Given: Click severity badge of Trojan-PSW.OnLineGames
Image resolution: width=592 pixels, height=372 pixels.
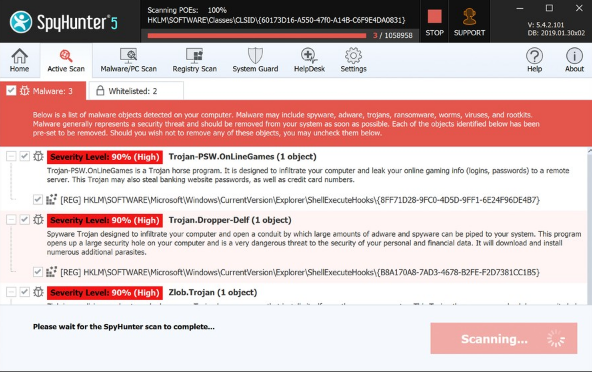Looking at the screenshot, I should 105,157.
